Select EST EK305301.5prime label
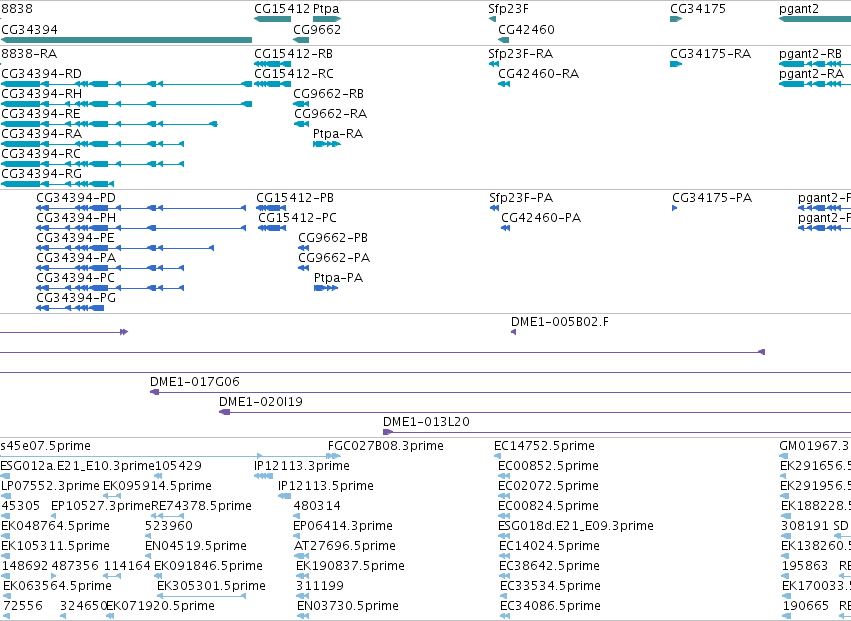851x621 pixels. (212, 586)
